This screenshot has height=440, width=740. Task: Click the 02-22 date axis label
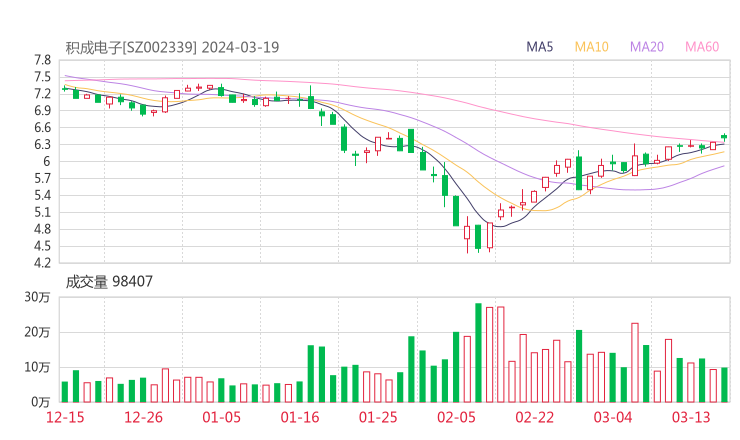tap(534, 417)
